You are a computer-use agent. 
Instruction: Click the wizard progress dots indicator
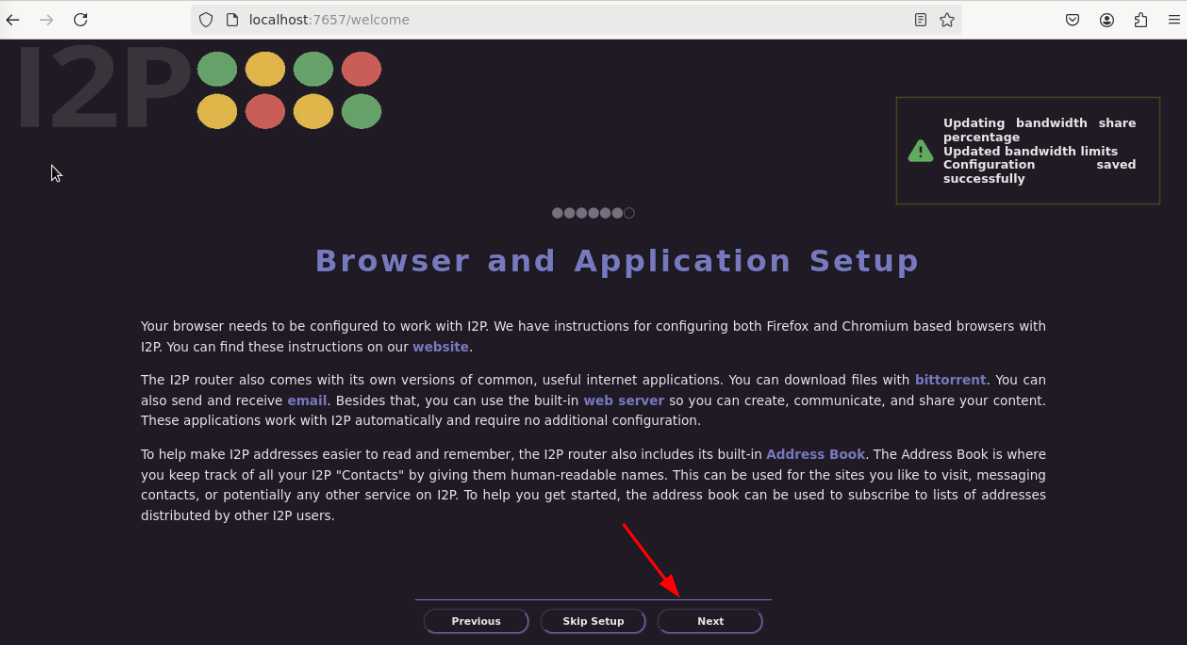[594, 213]
